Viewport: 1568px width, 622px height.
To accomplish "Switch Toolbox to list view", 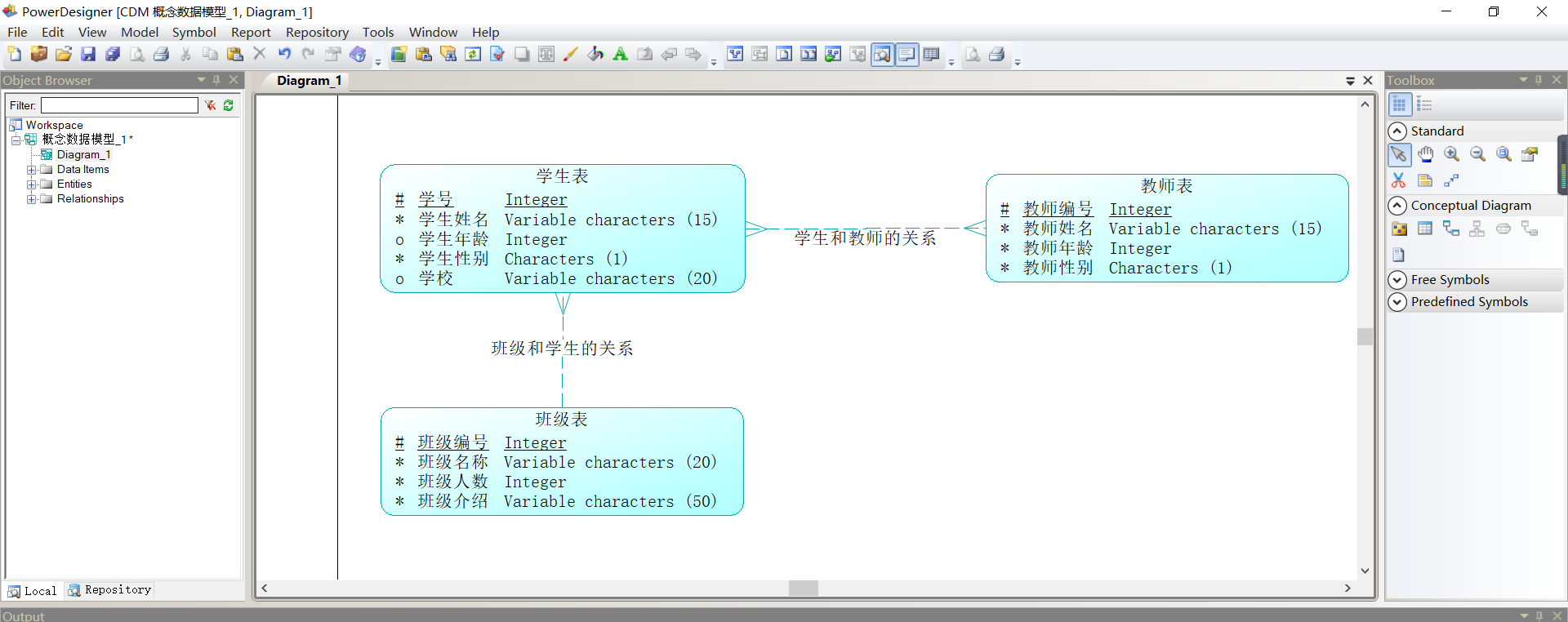I will (x=1424, y=104).
